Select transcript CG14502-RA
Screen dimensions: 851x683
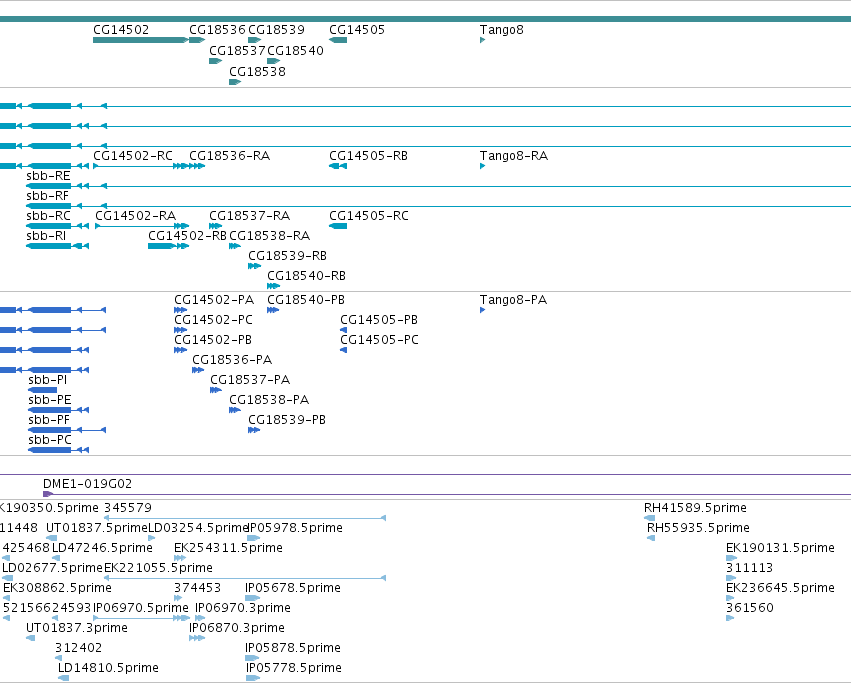tap(142, 226)
